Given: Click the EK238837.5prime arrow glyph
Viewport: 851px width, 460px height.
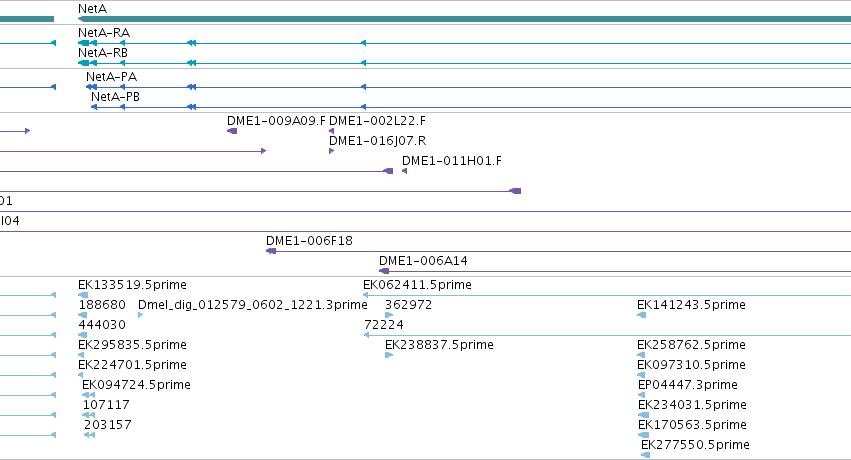Looking at the screenshot, I should point(389,355).
